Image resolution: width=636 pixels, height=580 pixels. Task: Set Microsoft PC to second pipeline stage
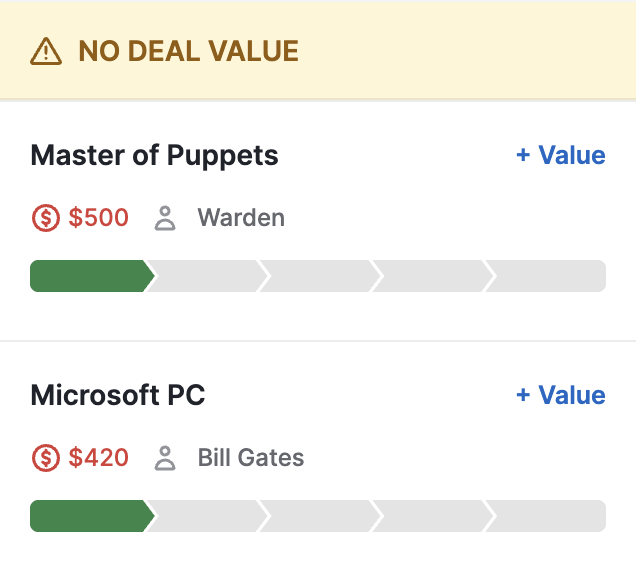pyautogui.click(x=207, y=516)
